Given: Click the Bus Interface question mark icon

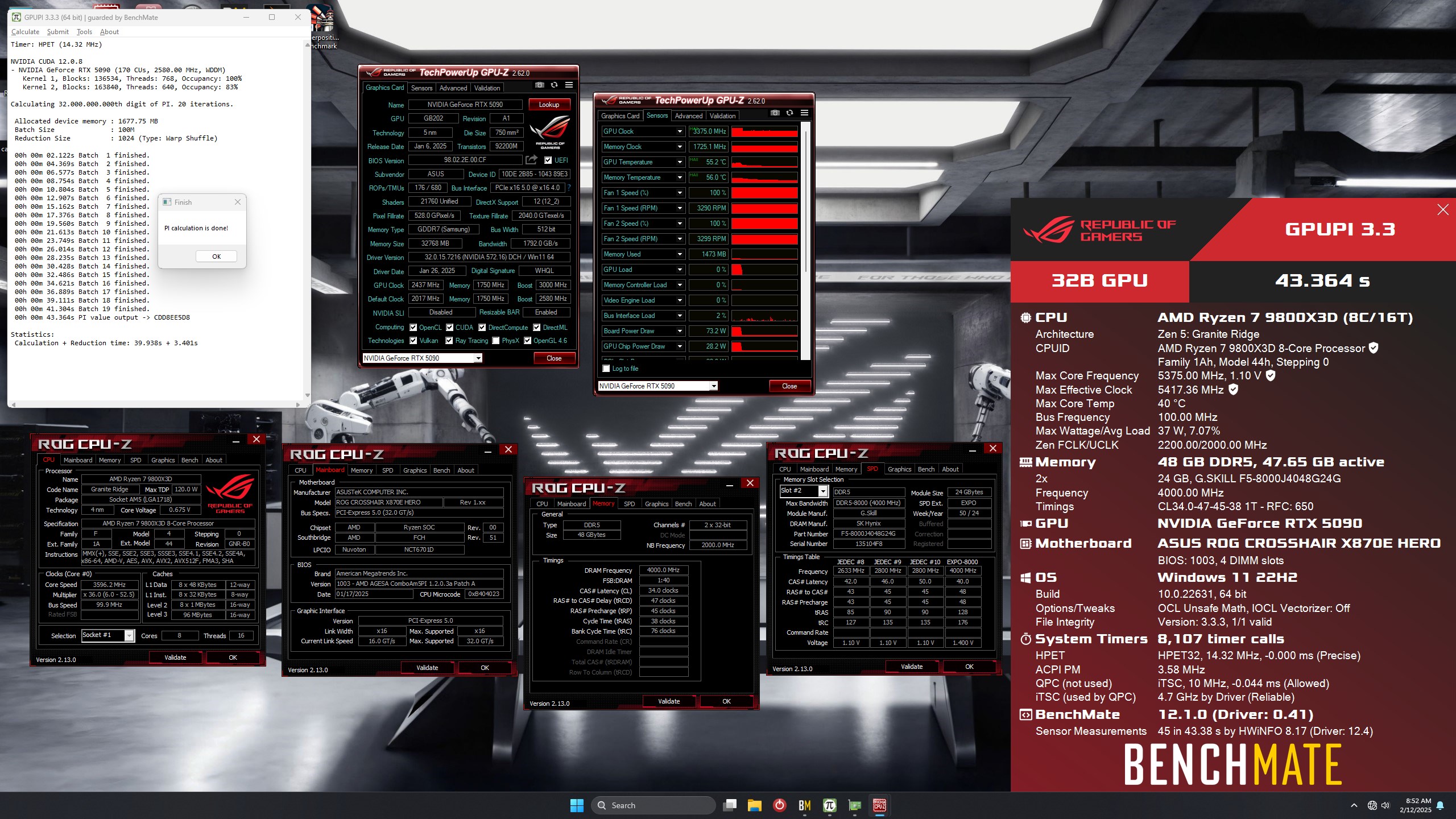Looking at the screenshot, I should click(568, 188).
